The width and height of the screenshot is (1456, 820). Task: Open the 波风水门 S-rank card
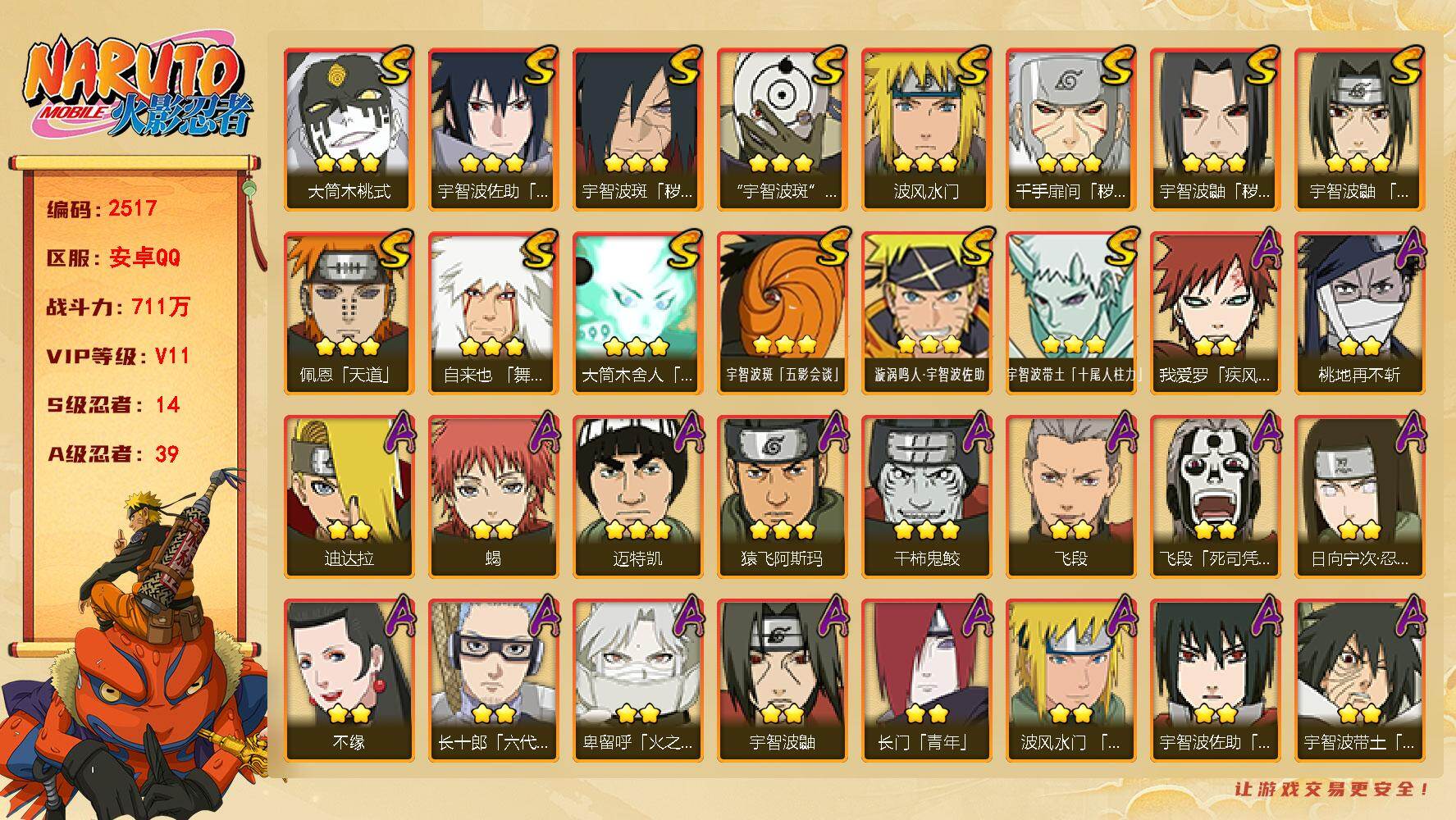[x=926, y=130]
